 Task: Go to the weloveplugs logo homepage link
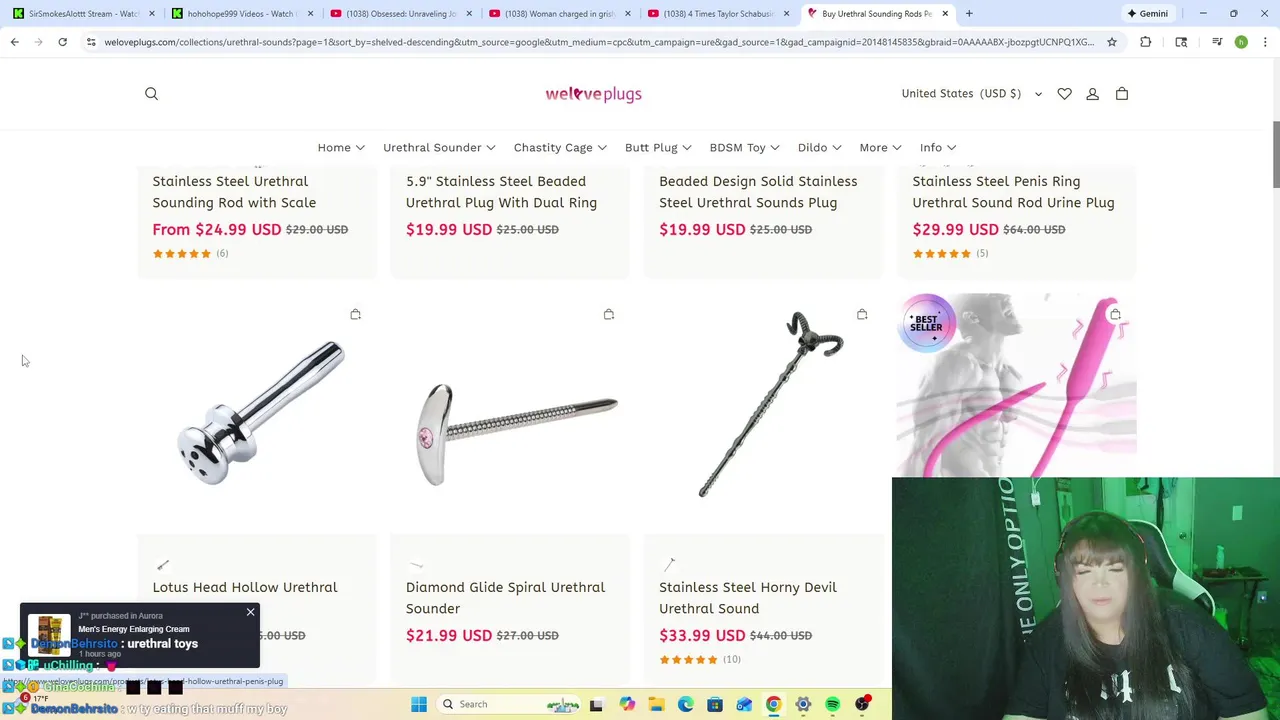pyautogui.click(x=593, y=94)
